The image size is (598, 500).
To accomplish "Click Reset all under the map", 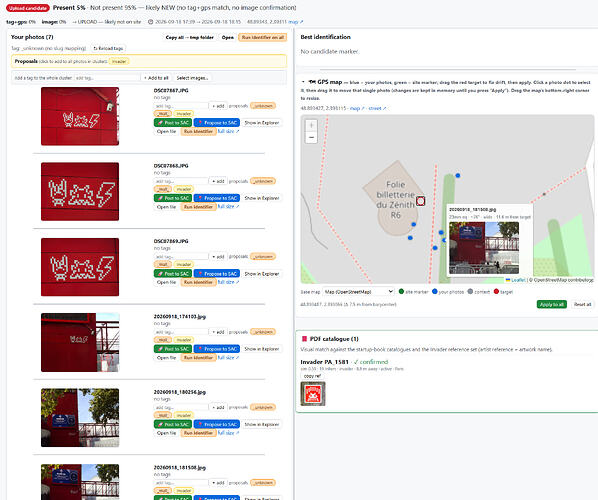I will (582, 304).
